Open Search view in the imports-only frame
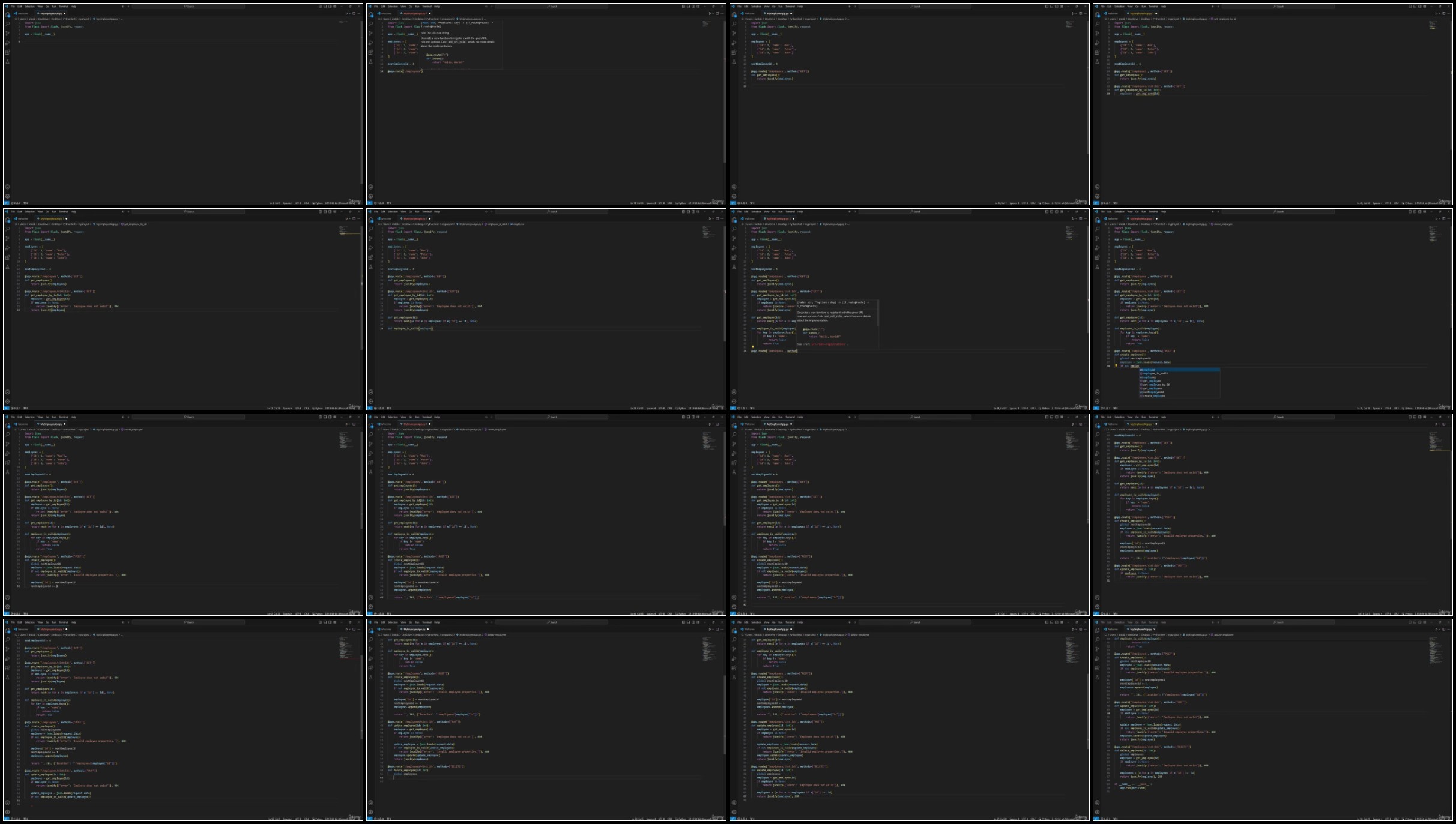This screenshot has height=824, width=1456. click(x=7, y=24)
